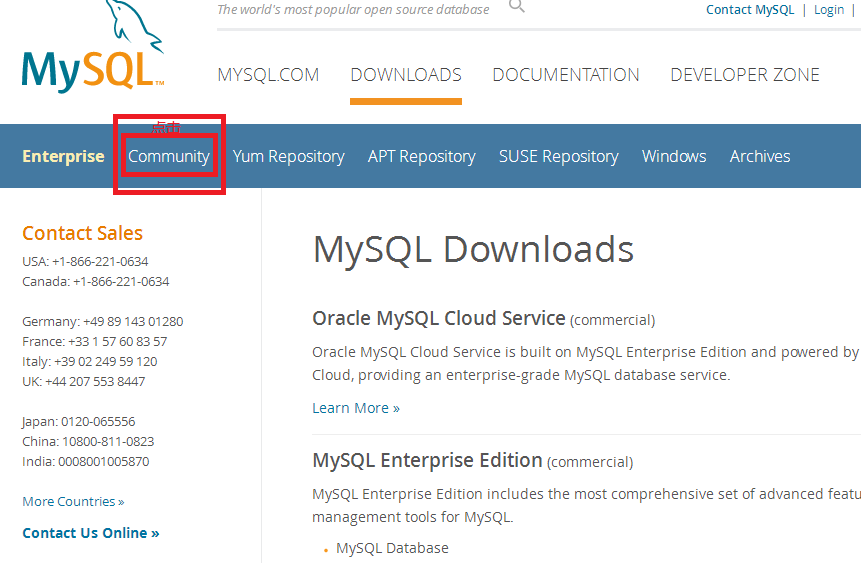Click the China phone number line
Screen dimensions: 861x563
point(88,442)
